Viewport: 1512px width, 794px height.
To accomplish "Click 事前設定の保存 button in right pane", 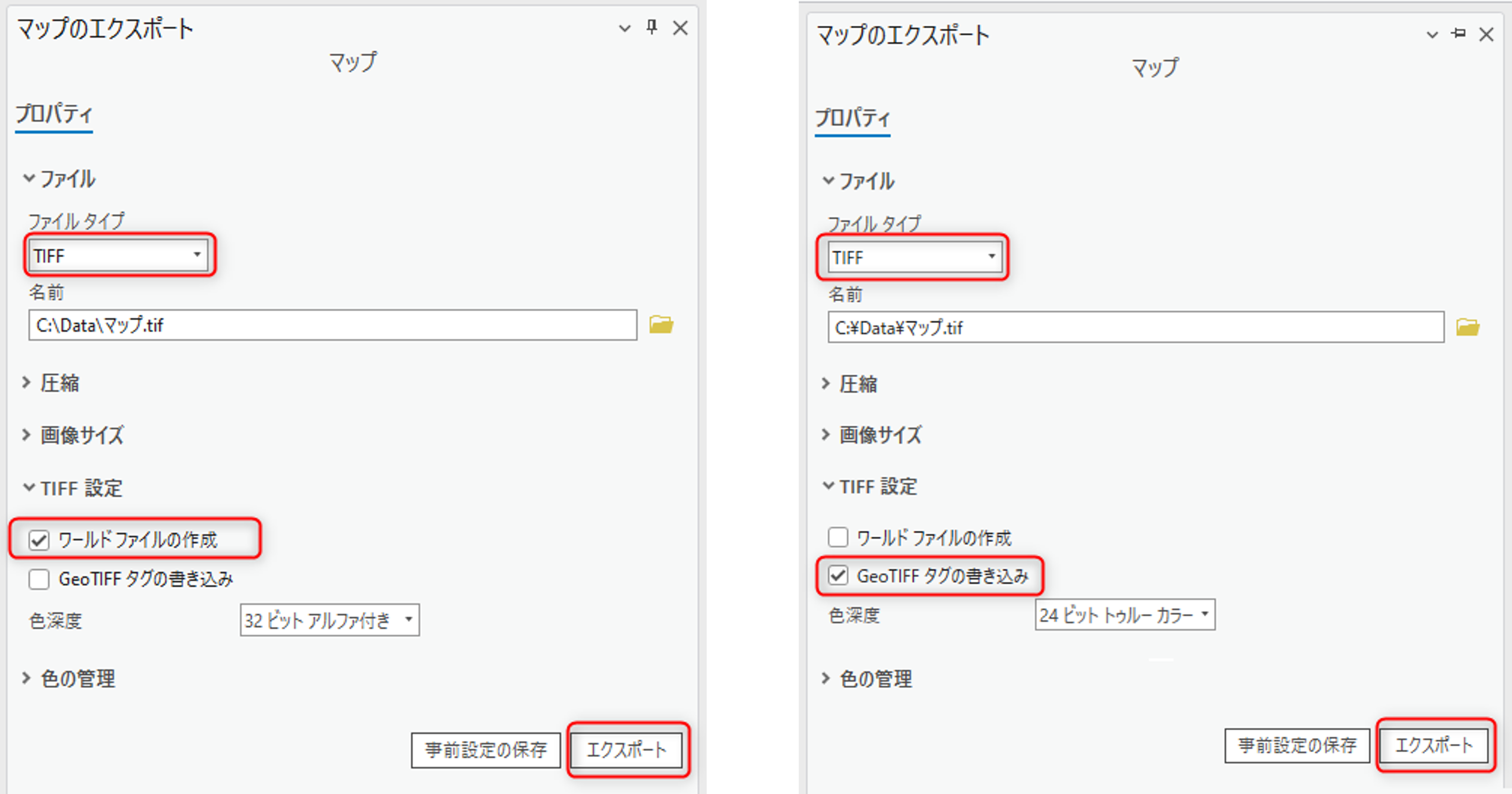I will [x=1297, y=745].
